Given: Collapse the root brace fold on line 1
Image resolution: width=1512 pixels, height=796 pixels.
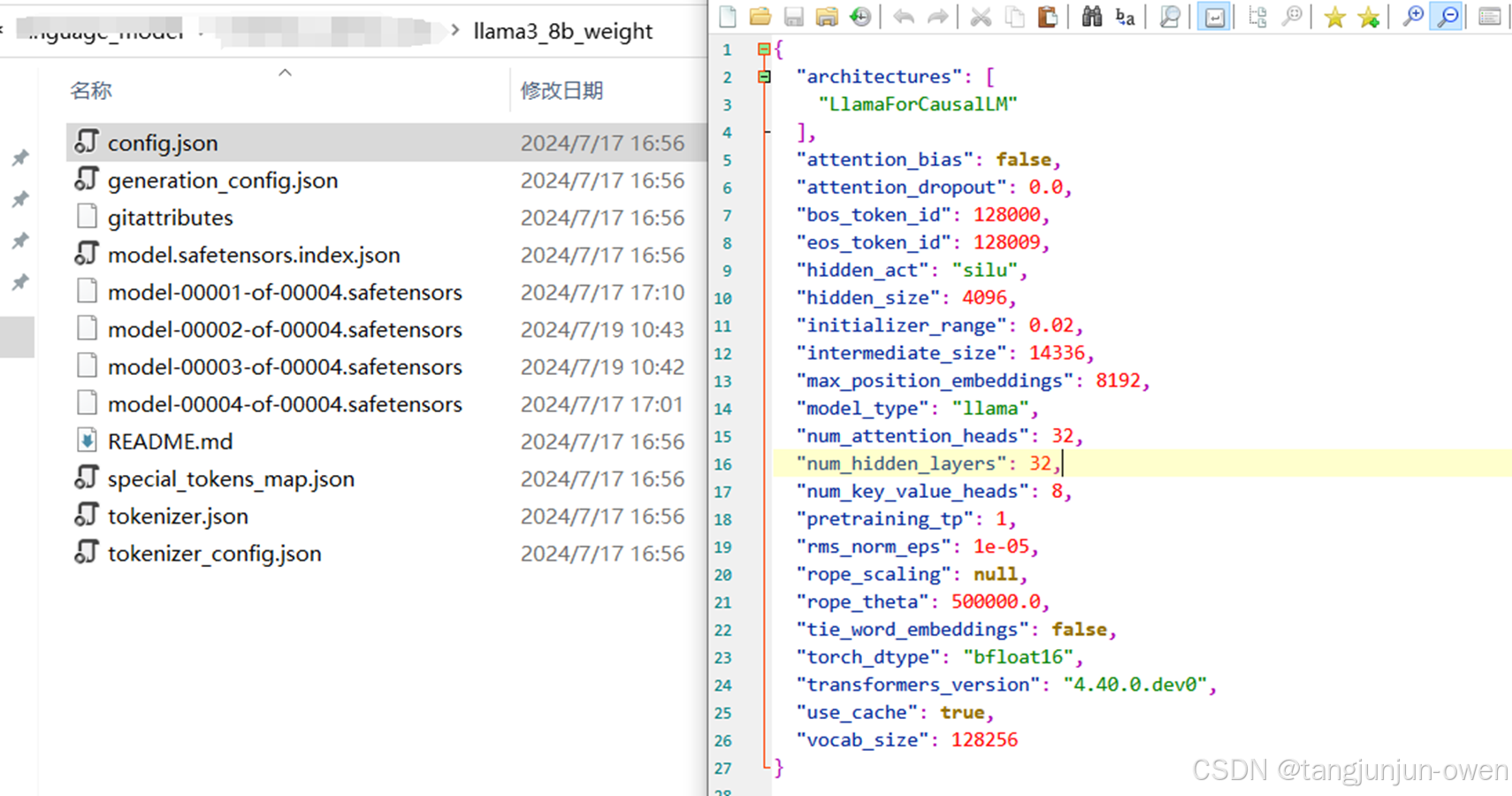Looking at the screenshot, I should click(x=764, y=50).
